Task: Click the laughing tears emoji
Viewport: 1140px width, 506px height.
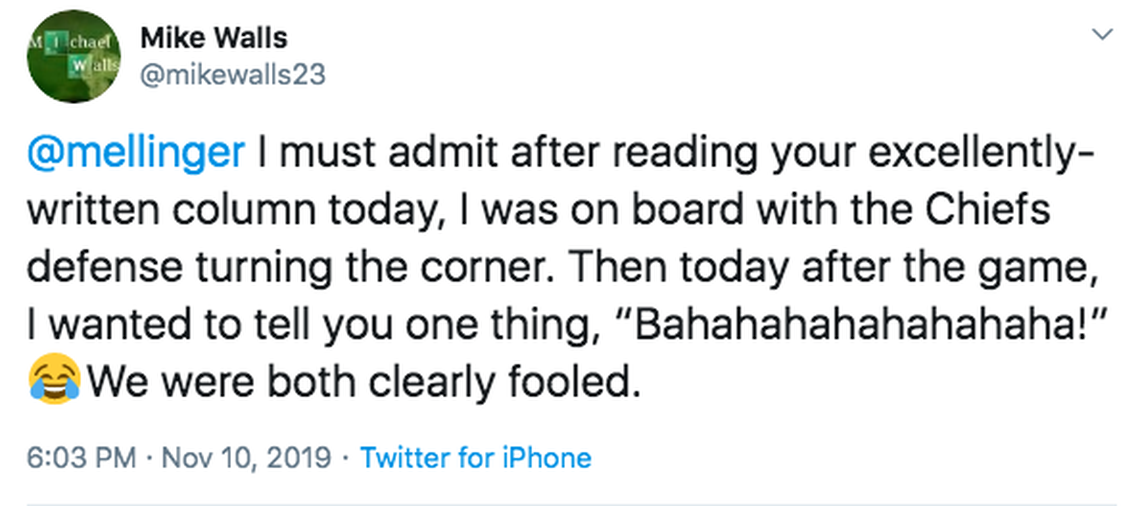Action: (x=54, y=382)
